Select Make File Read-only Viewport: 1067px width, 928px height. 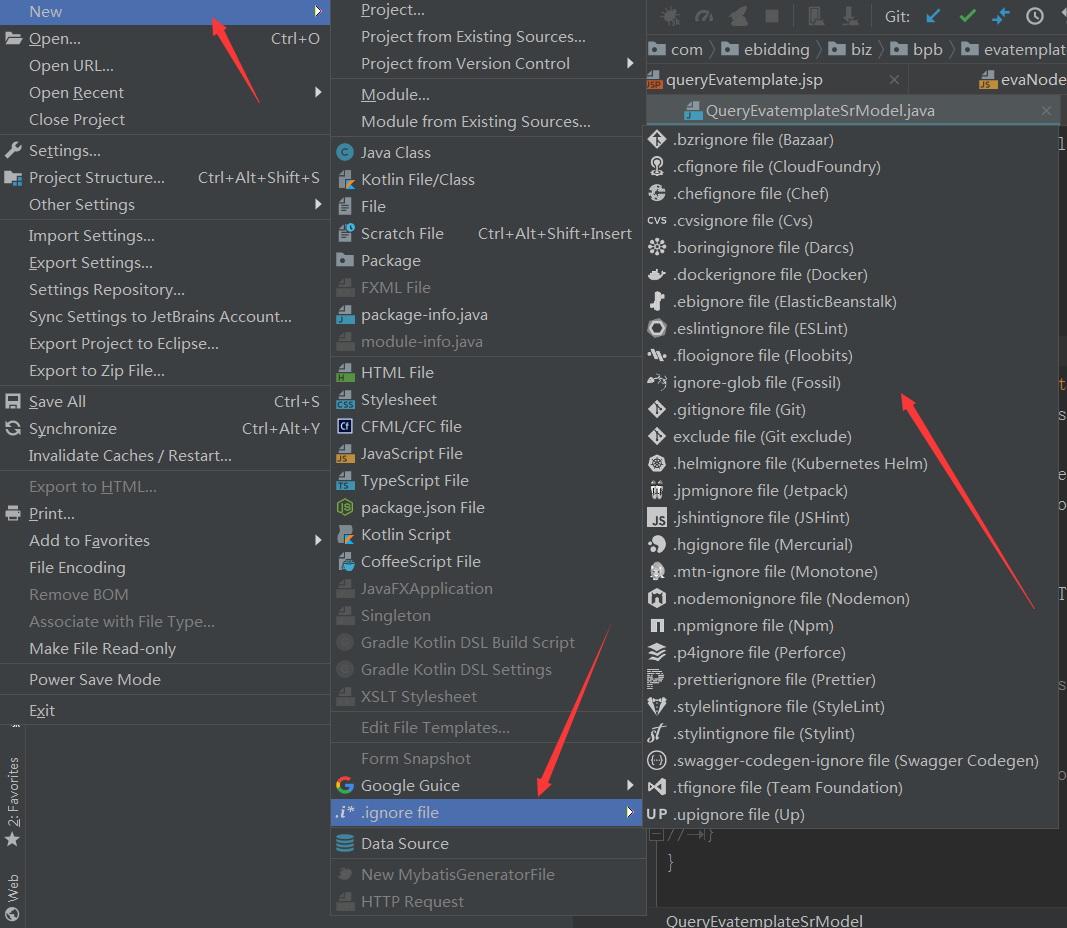(x=165, y=649)
